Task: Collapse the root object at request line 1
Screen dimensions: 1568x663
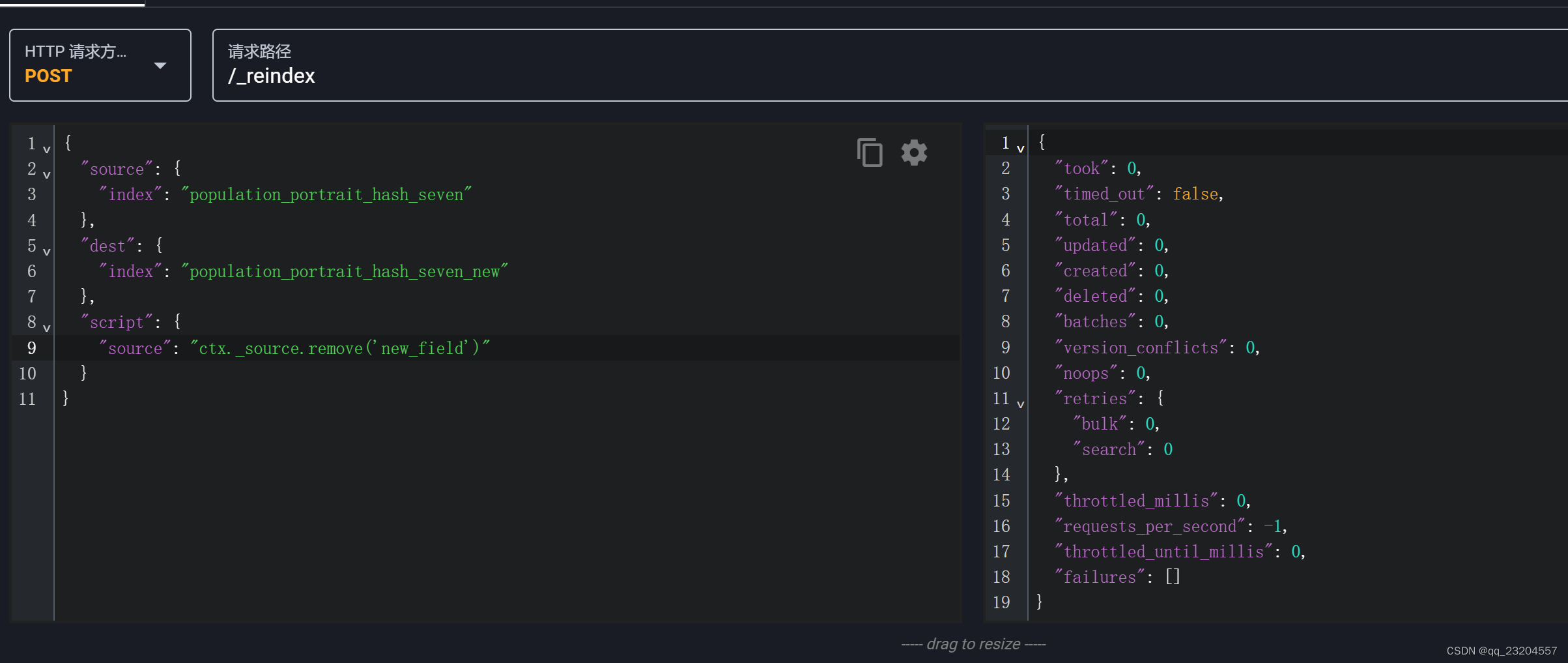Action: 47,149
